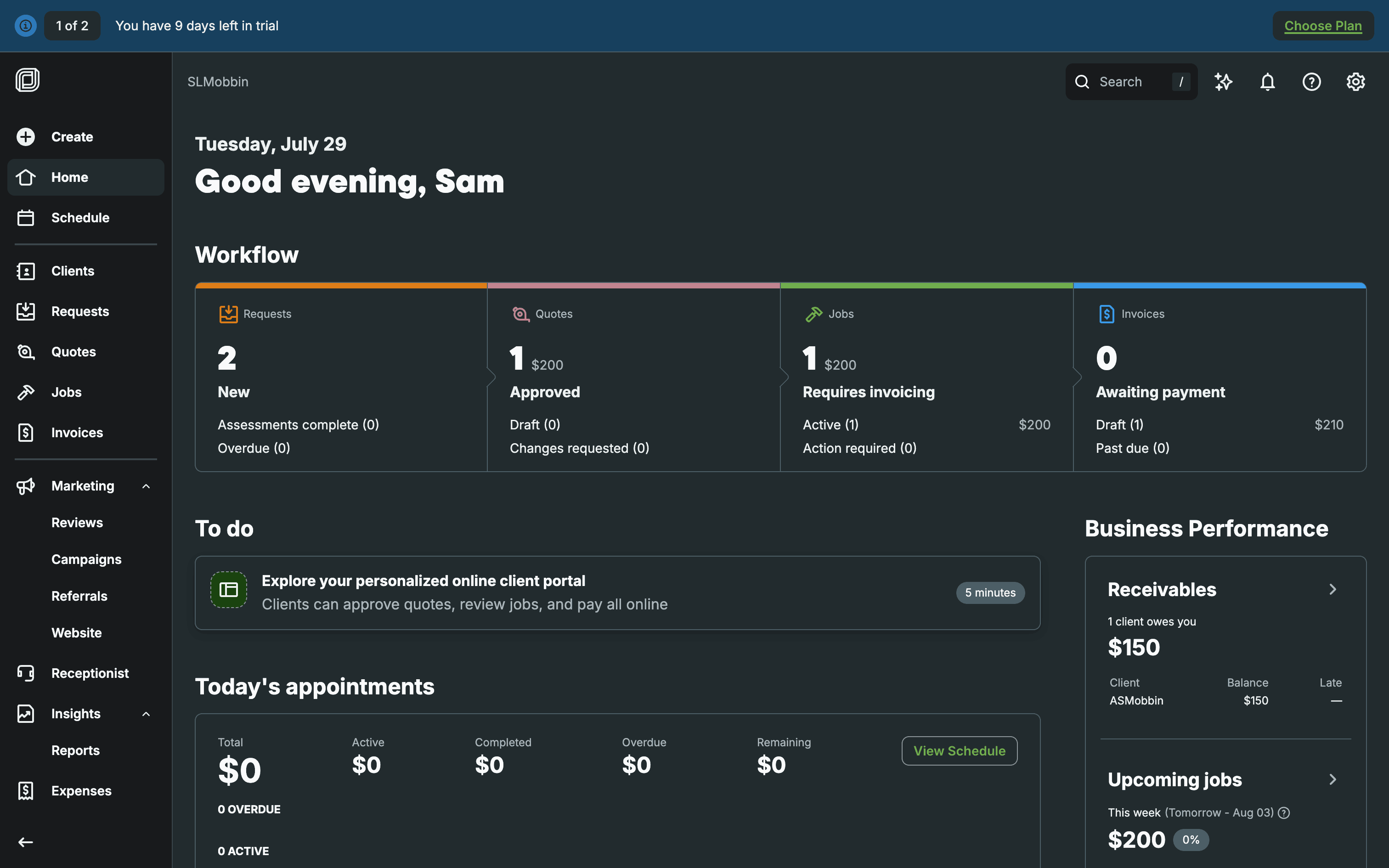Screen dimensions: 1389x868
Task: Click the Jobber logo in sidebar
Action: click(x=28, y=80)
